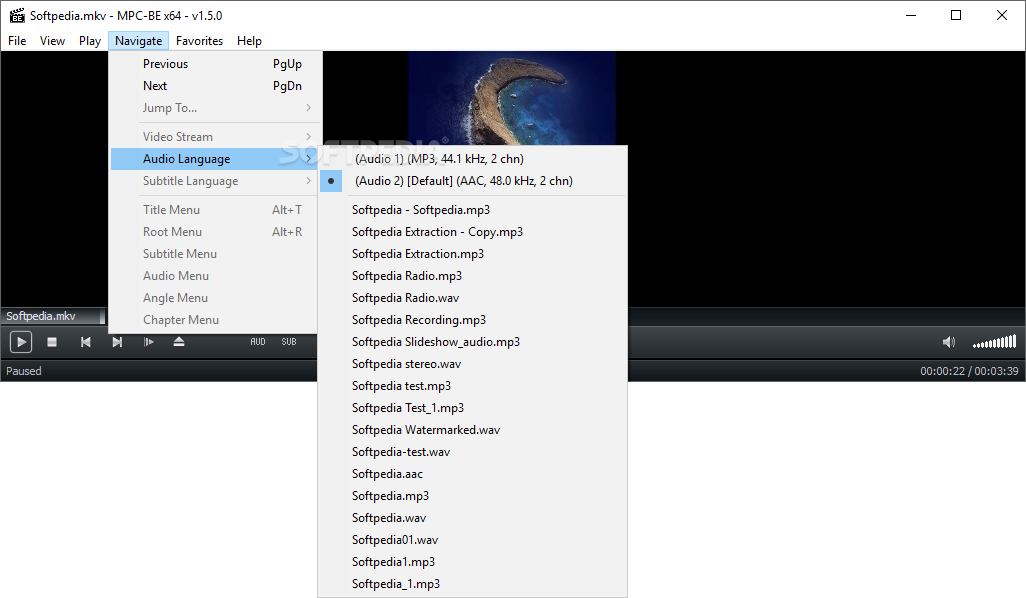Click the video frame image
The height and width of the screenshot is (598, 1026).
point(512,98)
